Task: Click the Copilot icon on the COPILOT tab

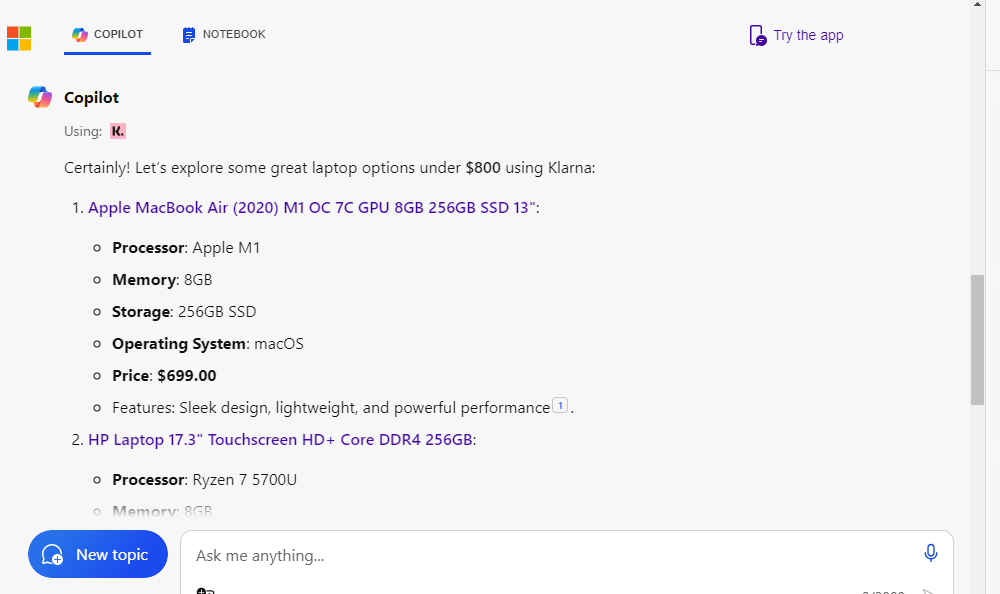Action: tap(79, 33)
